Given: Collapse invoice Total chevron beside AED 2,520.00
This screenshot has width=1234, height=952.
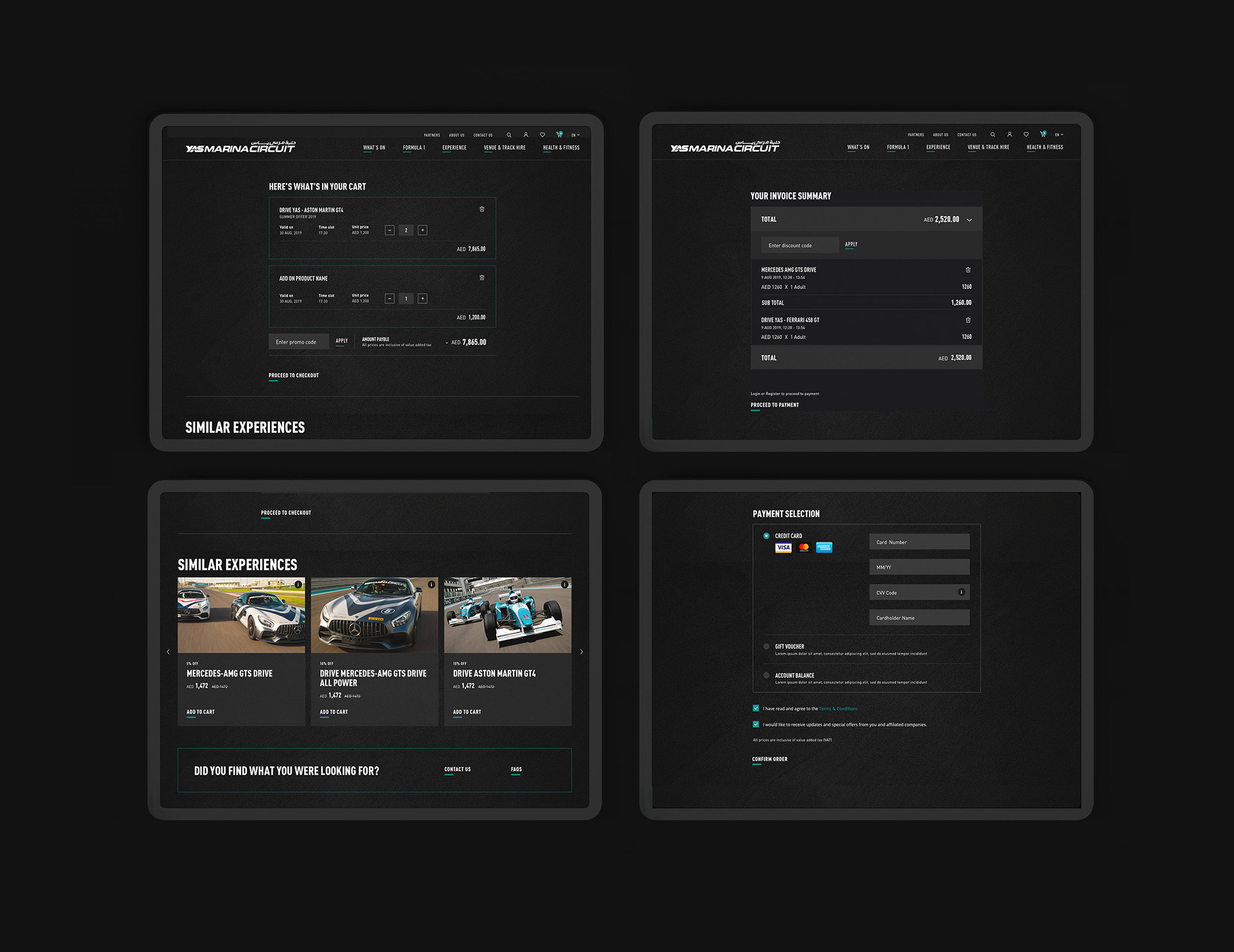Looking at the screenshot, I should click(969, 220).
